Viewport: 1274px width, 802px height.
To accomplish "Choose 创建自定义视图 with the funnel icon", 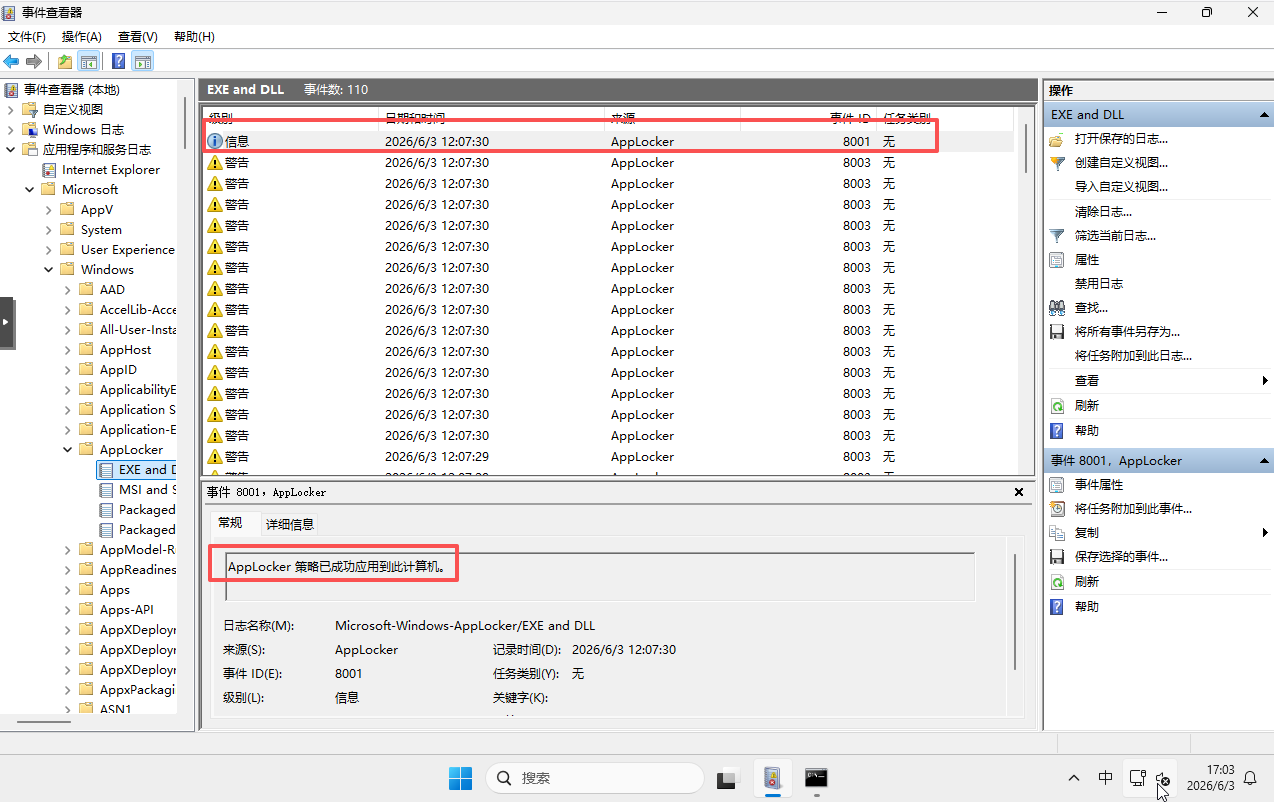I will 1121,162.
